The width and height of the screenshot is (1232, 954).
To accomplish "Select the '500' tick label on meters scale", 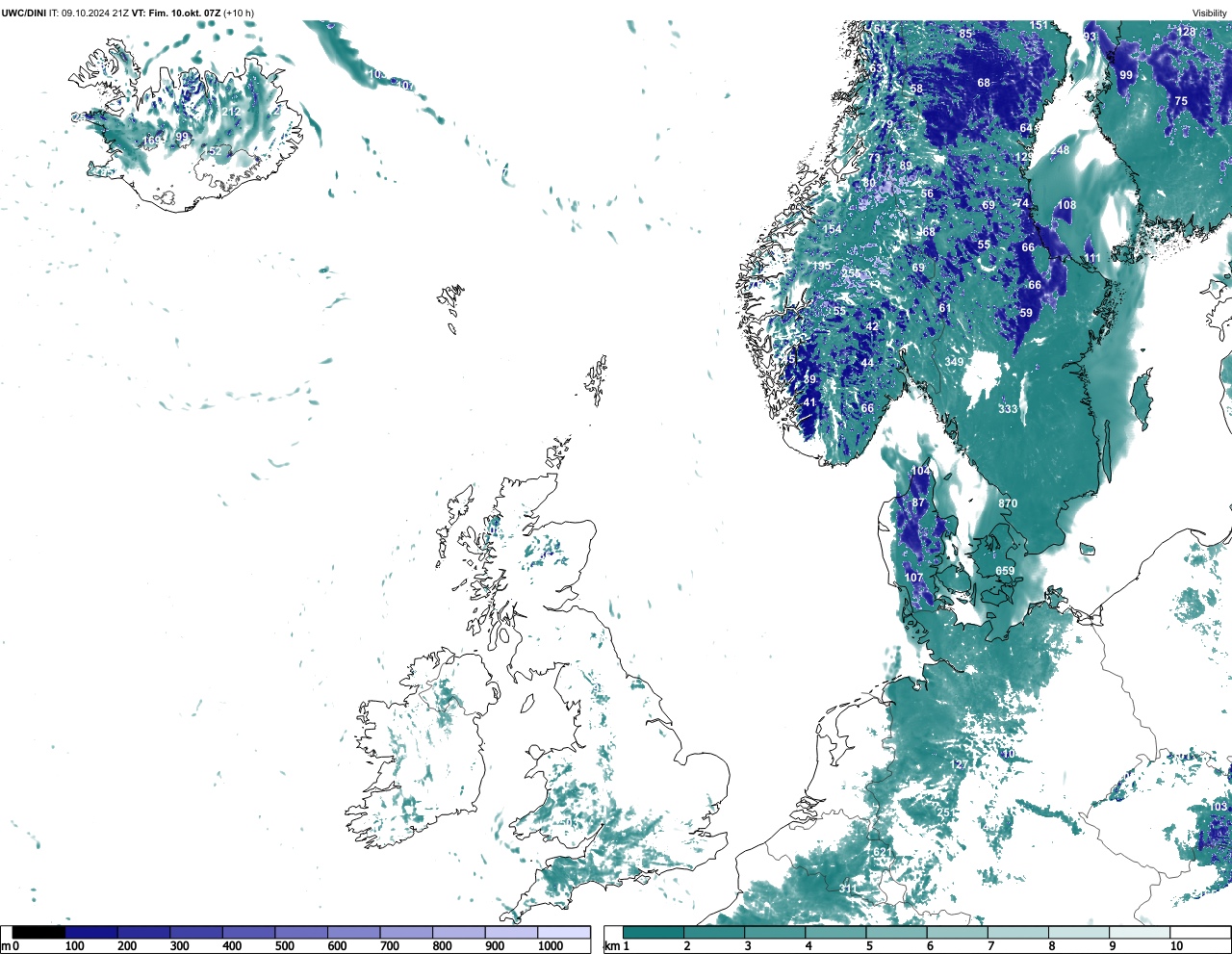I will coord(284,946).
